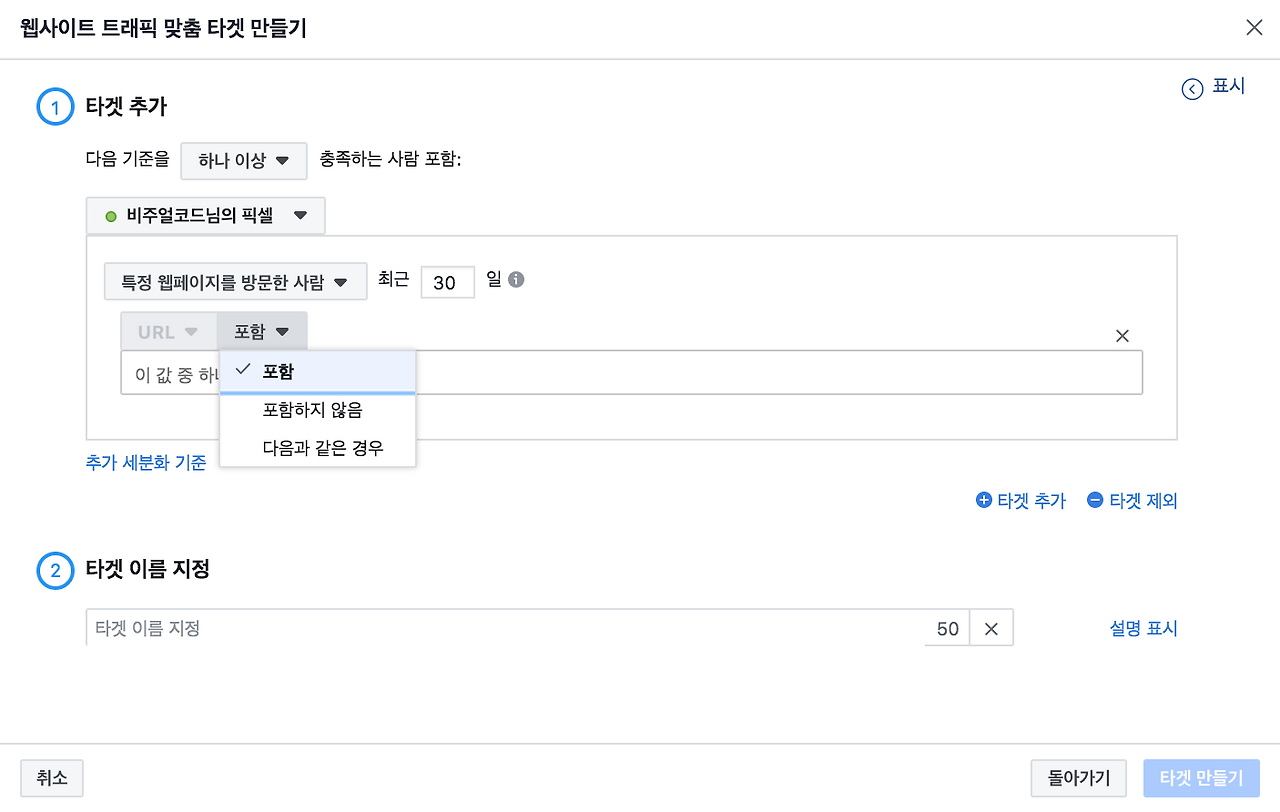Open the 포함 condition dropdown
The width and height of the screenshot is (1280, 812).
(x=262, y=331)
